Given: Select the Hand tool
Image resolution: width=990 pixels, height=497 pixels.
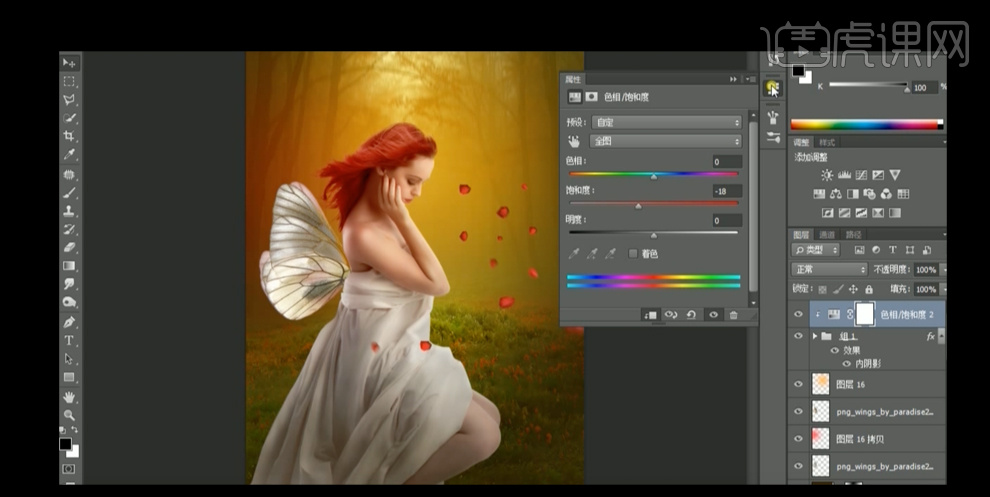Looking at the screenshot, I should pyautogui.click(x=69, y=396).
